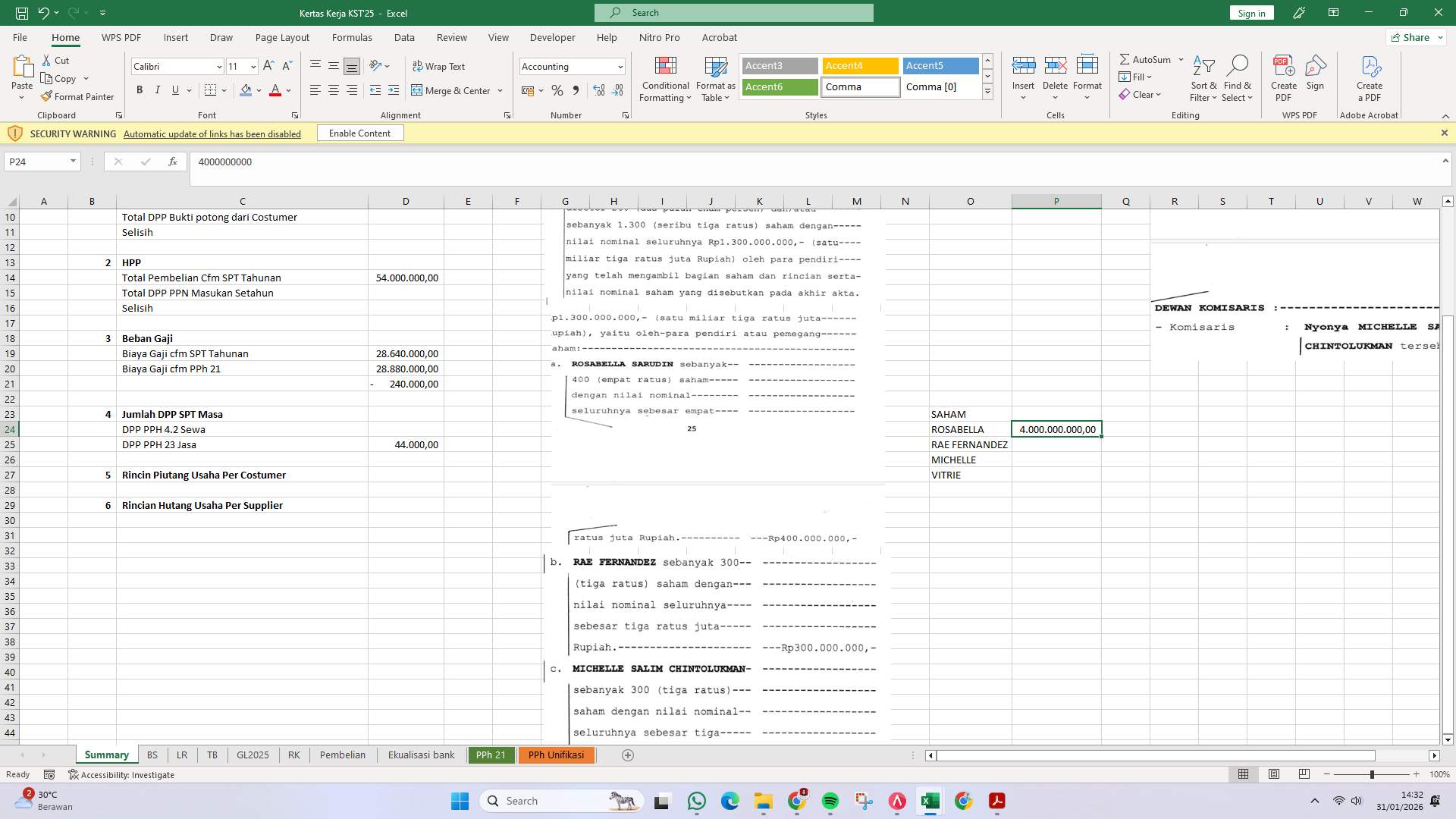Apply bold formatting to selected cell

(x=140, y=89)
